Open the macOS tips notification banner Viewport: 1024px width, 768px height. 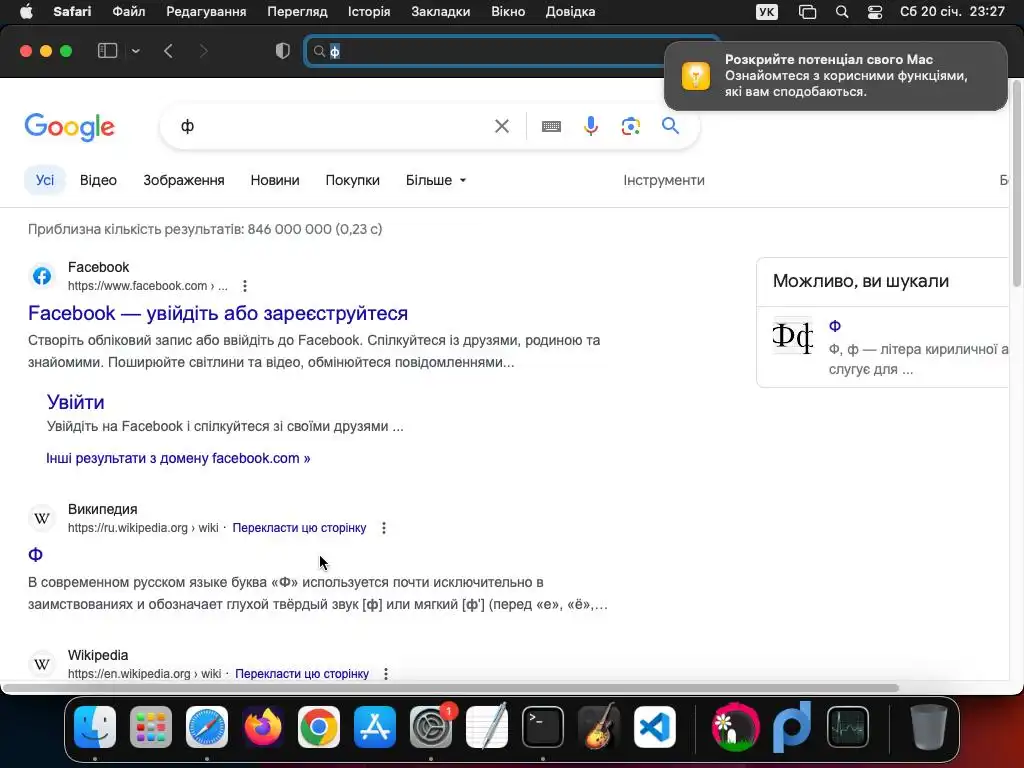836,76
